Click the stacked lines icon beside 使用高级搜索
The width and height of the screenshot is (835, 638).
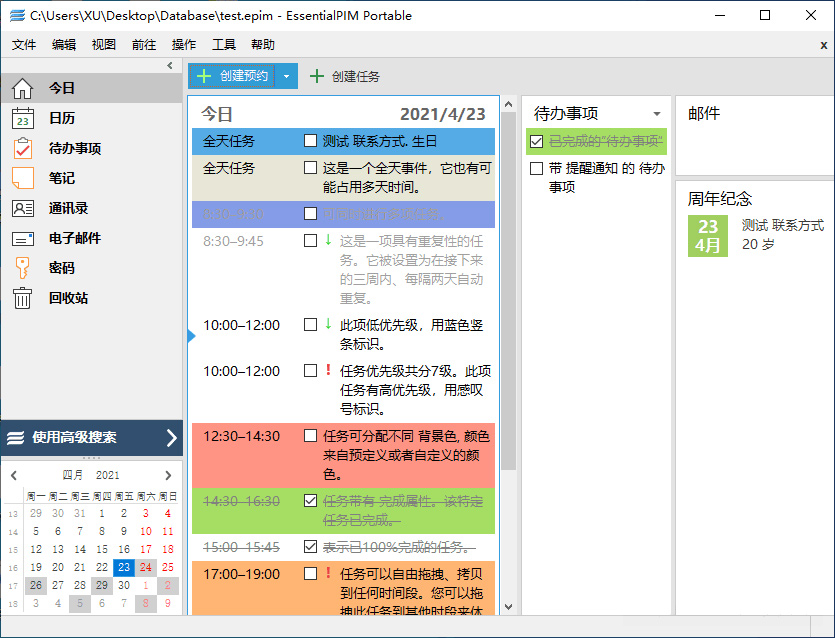15,438
